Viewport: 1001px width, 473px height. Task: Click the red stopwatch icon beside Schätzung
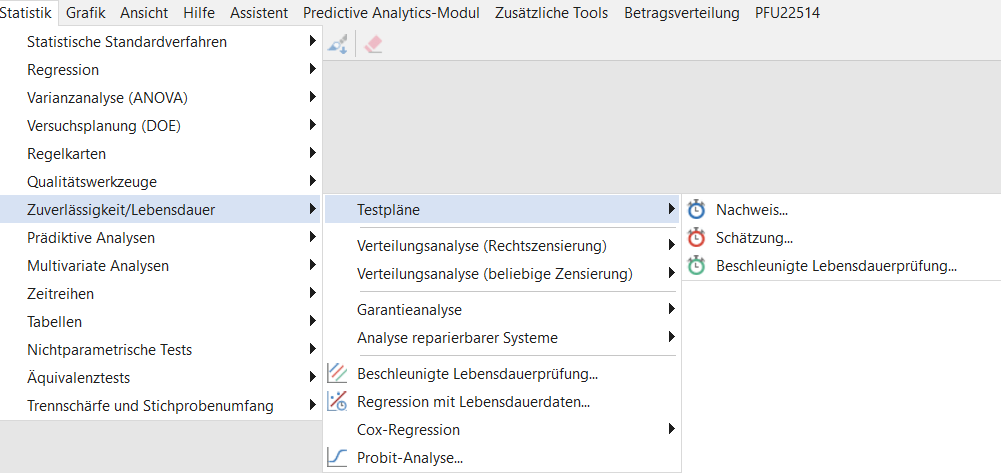(696, 237)
